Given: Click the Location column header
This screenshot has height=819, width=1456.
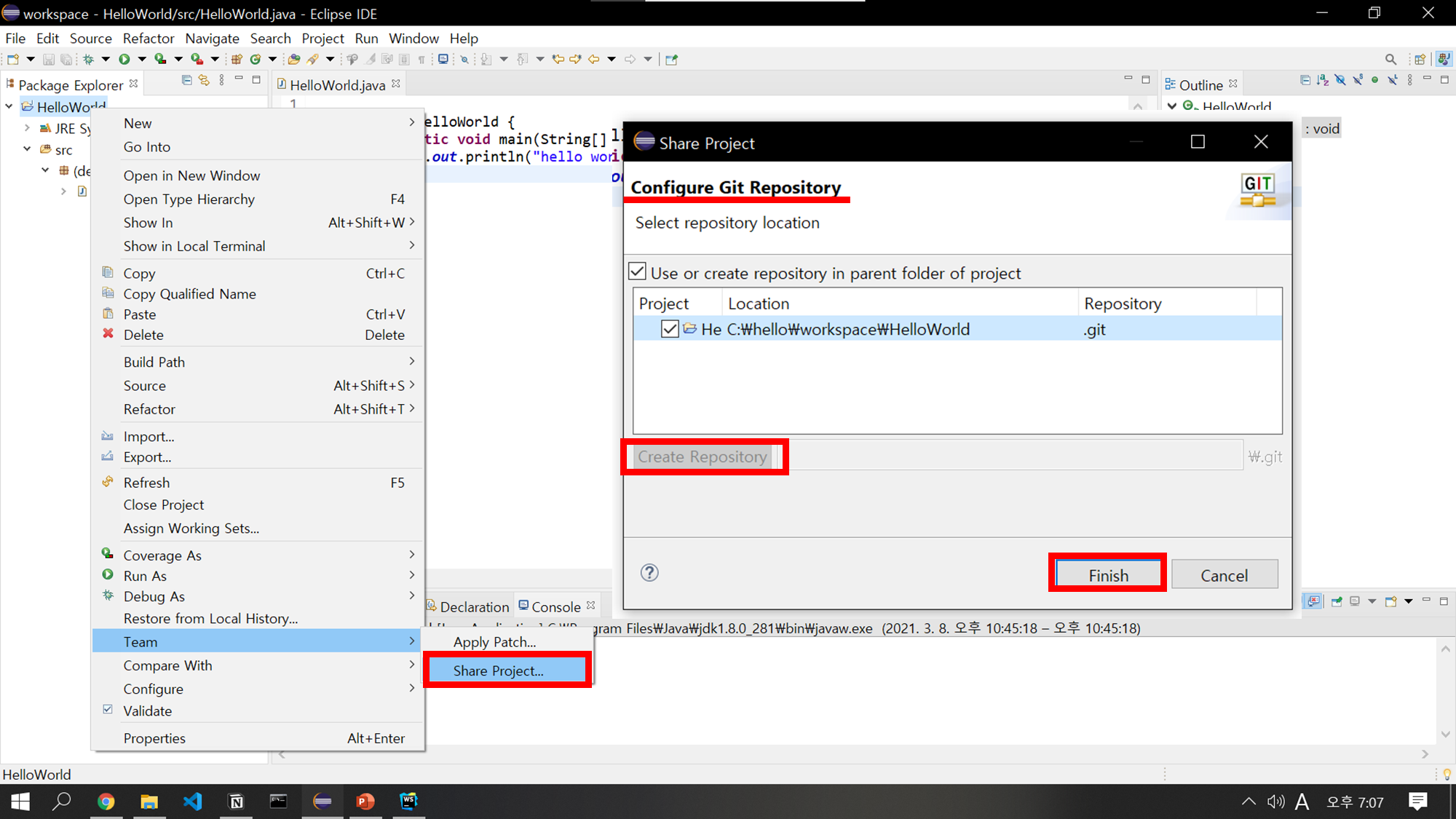Looking at the screenshot, I should point(900,303).
